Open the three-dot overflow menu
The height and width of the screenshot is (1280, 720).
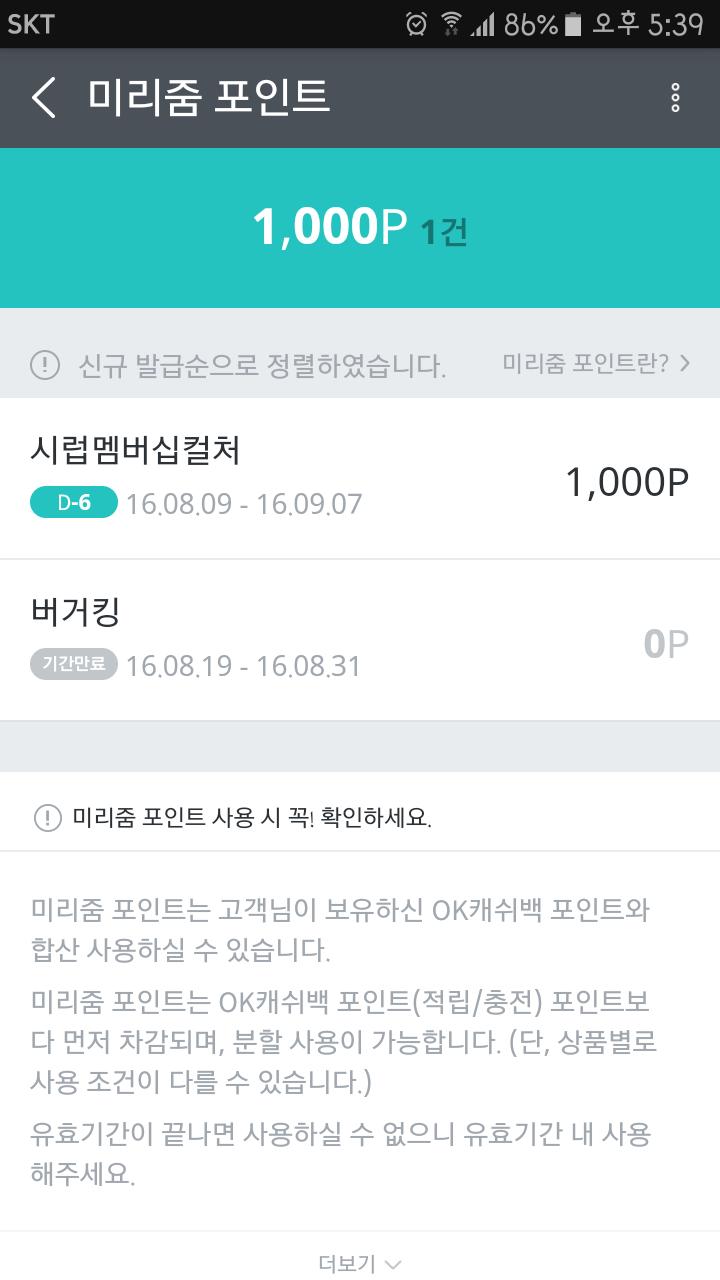pos(676,98)
